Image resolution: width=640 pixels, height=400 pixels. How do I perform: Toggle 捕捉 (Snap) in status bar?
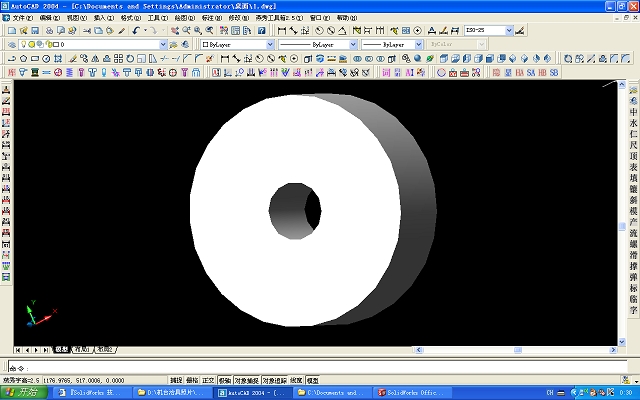pyautogui.click(x=176, y=380)
